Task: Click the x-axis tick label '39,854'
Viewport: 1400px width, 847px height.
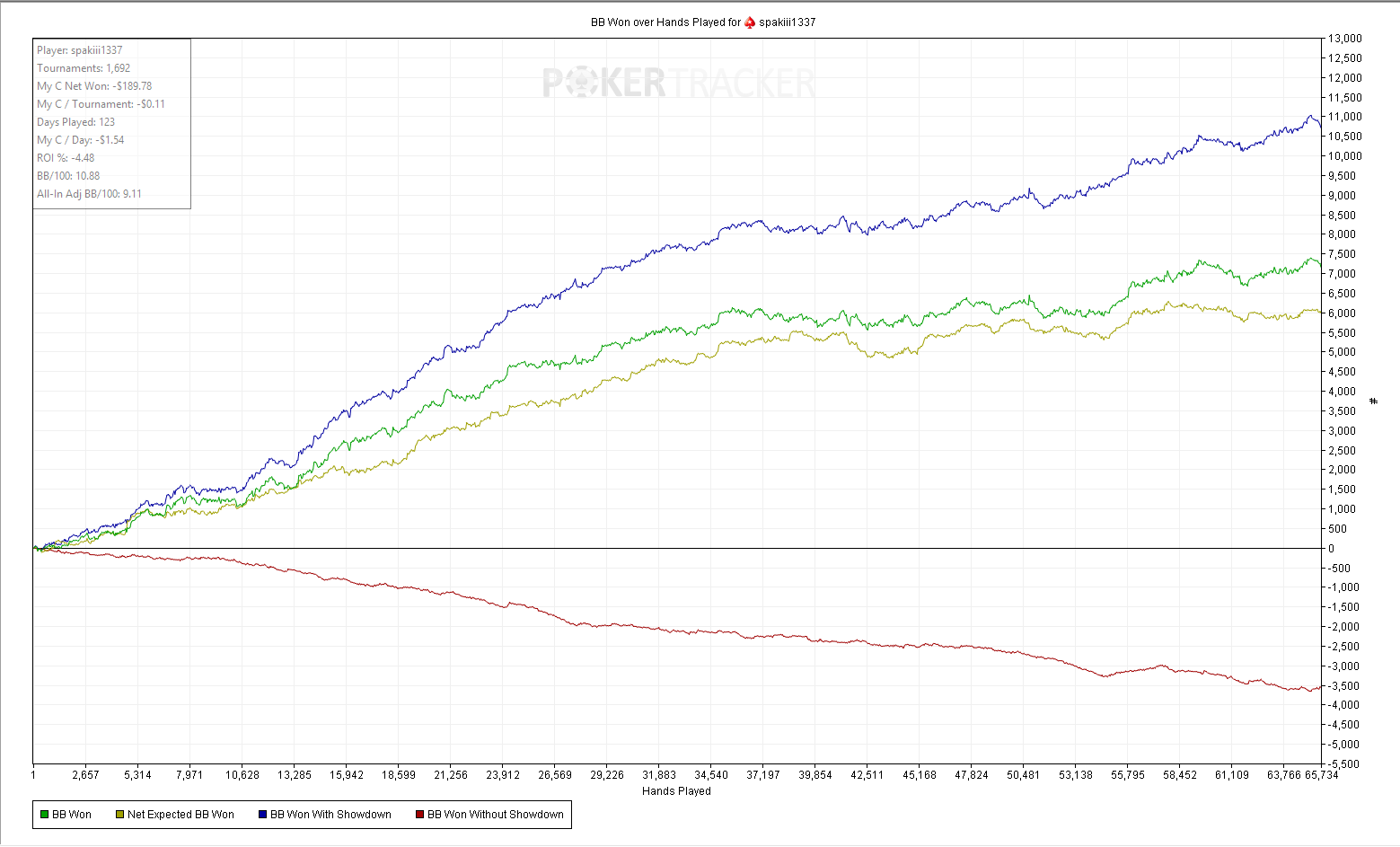Action: (815, 775)
